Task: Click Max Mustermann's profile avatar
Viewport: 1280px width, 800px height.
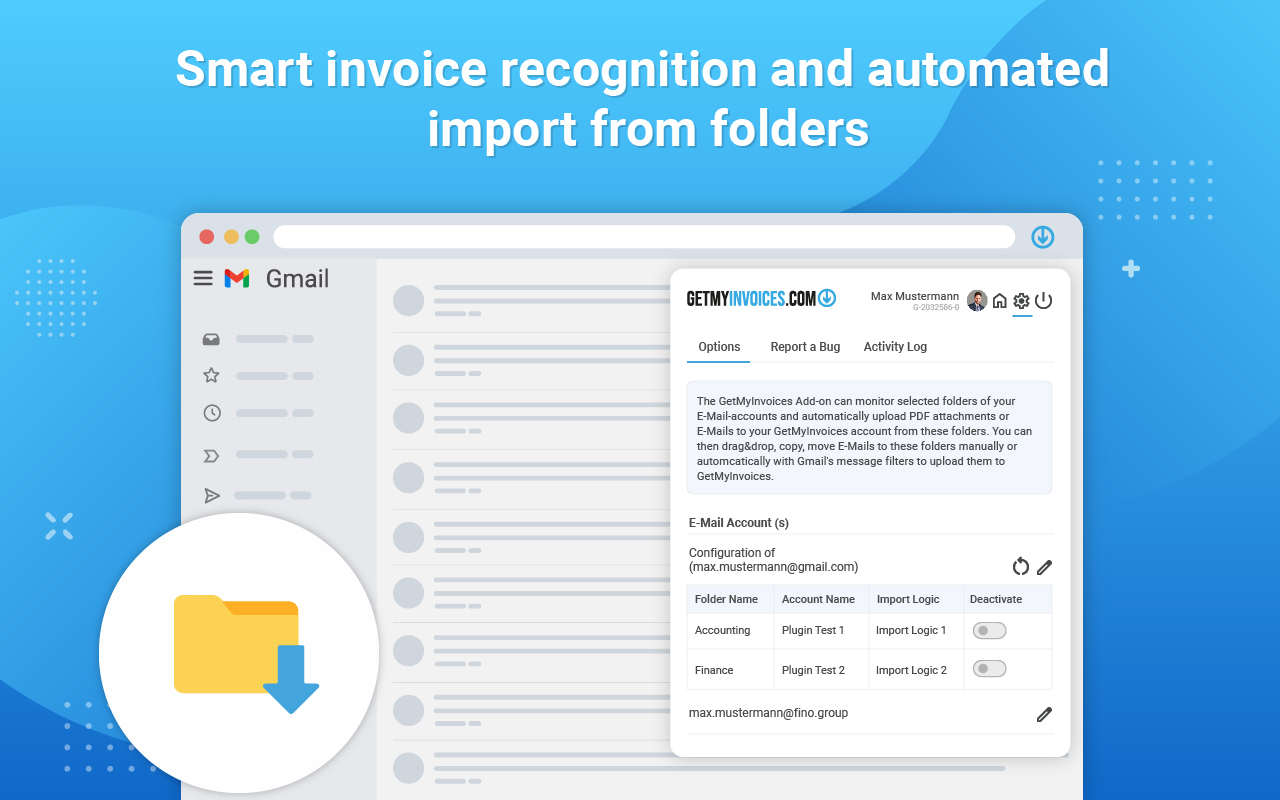Action: coord(977,300)
